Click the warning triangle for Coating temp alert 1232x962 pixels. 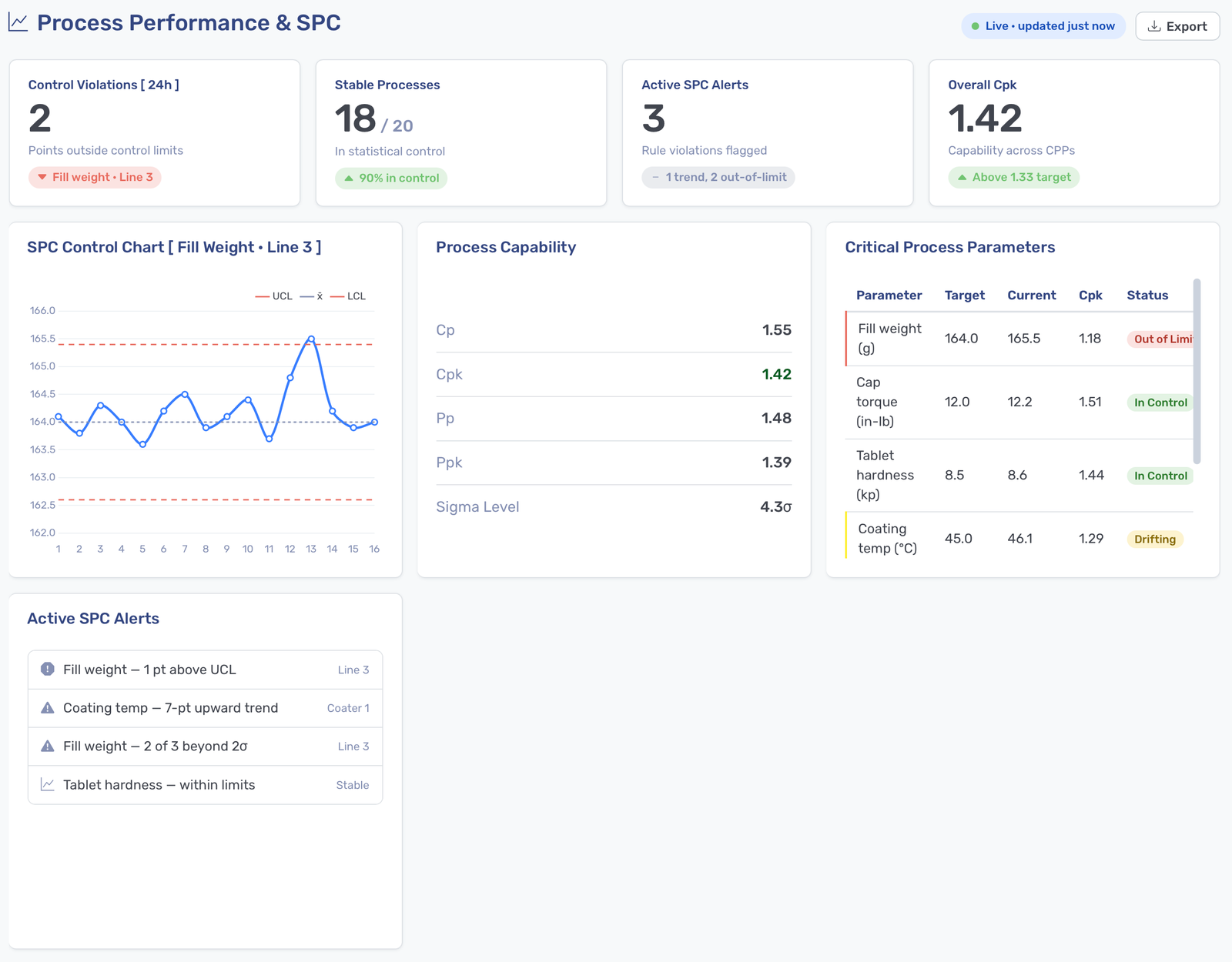pos(47,708)
